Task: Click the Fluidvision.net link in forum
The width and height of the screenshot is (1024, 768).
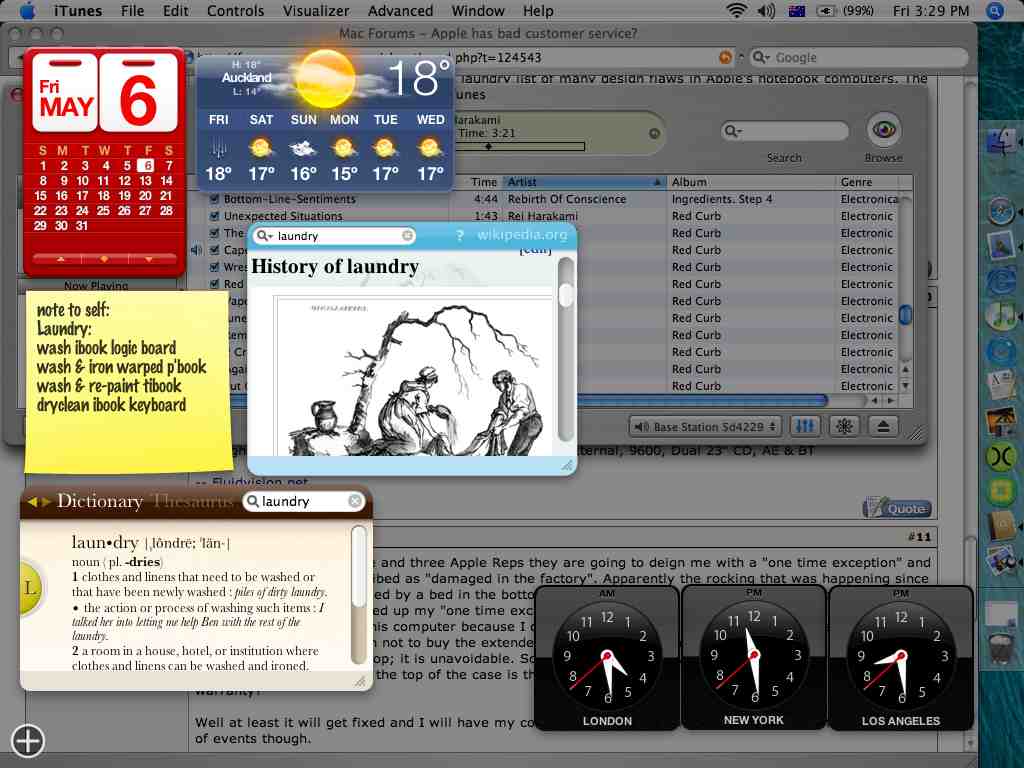Action: [260, 483]
